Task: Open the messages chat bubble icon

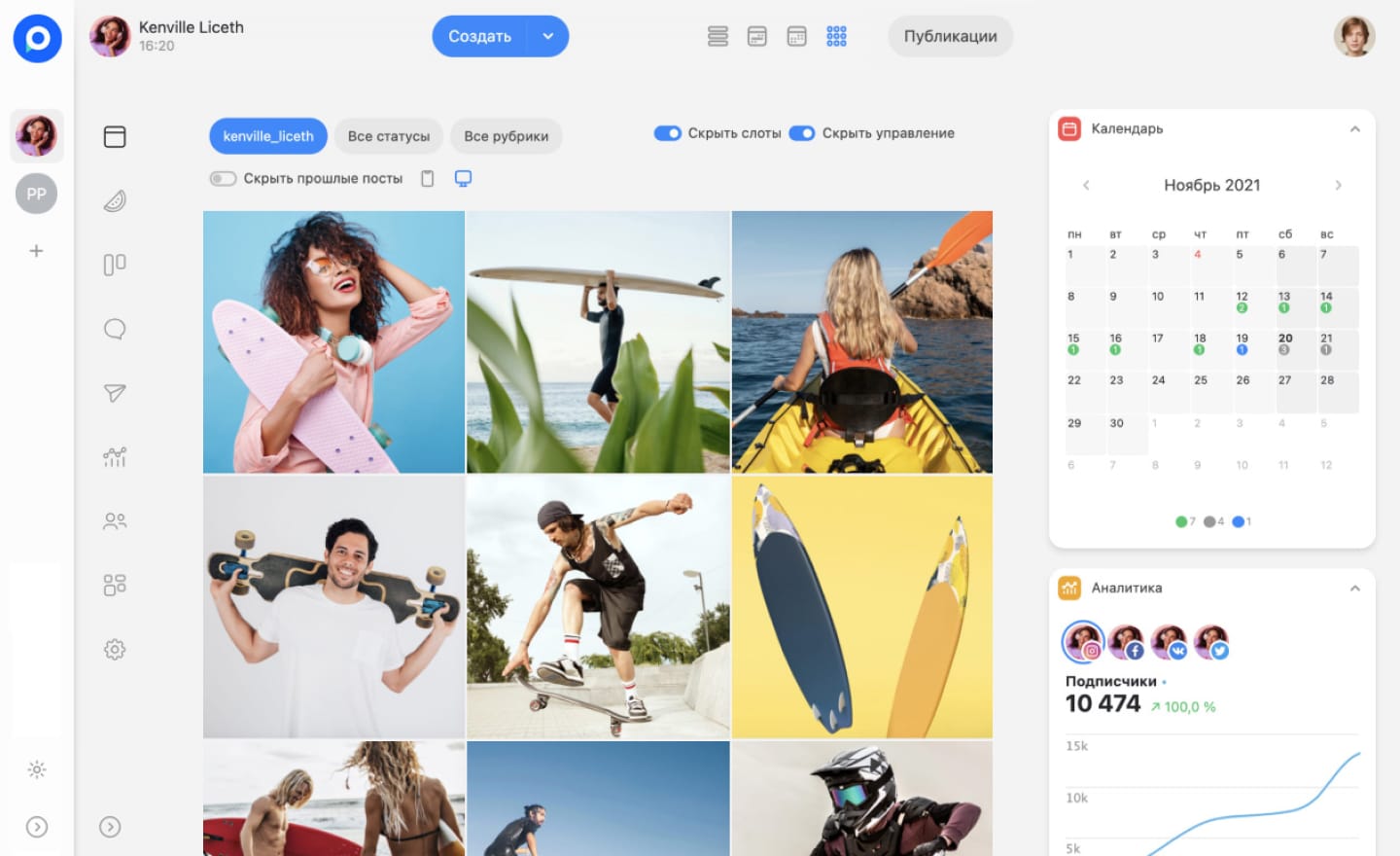Action: 115,329
